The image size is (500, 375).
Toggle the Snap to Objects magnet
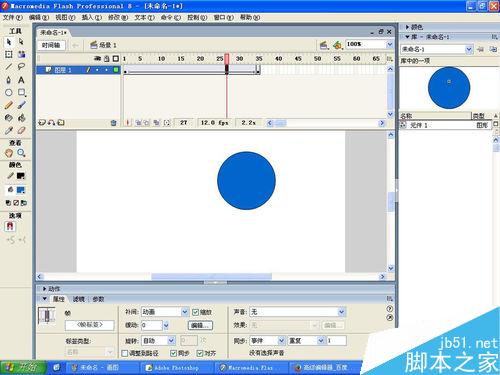click(10, 226)
